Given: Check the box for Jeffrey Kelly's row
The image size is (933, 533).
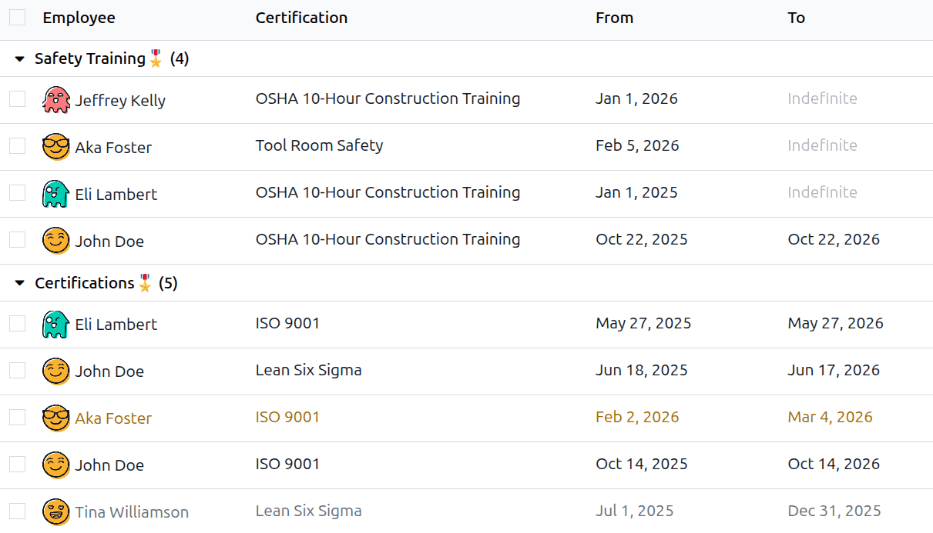Looking at the screenshot, I should tap(17, 99).
